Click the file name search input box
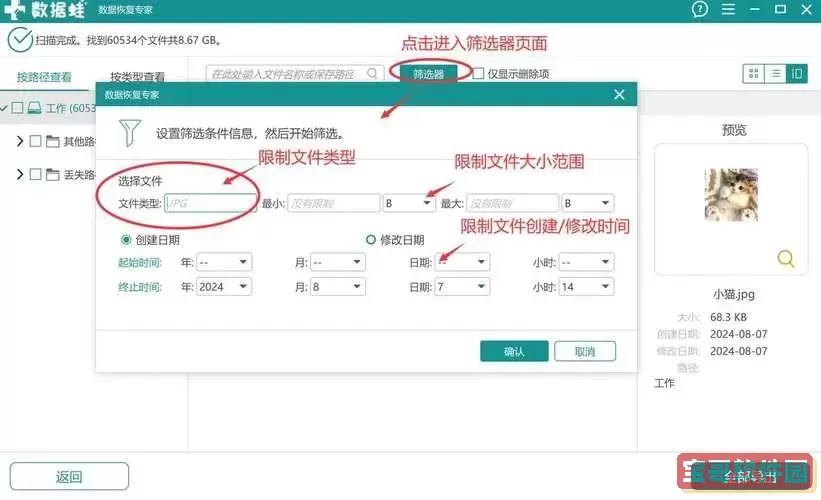This screenshot has height=500, width=821. (295, 74)
